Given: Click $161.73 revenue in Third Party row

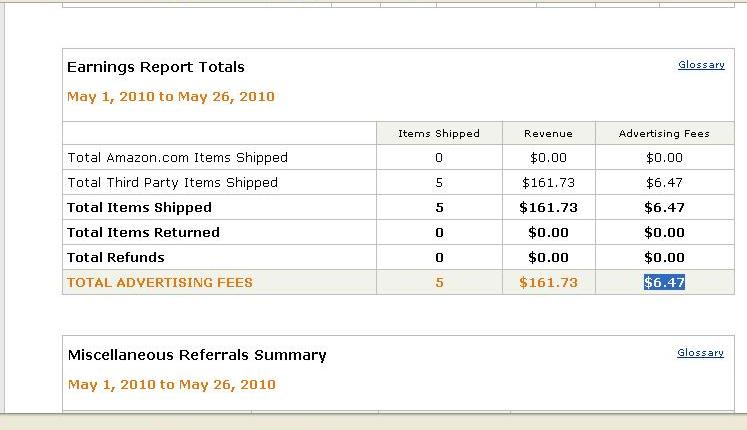Looking at the screenshot, I should point(548,183).
